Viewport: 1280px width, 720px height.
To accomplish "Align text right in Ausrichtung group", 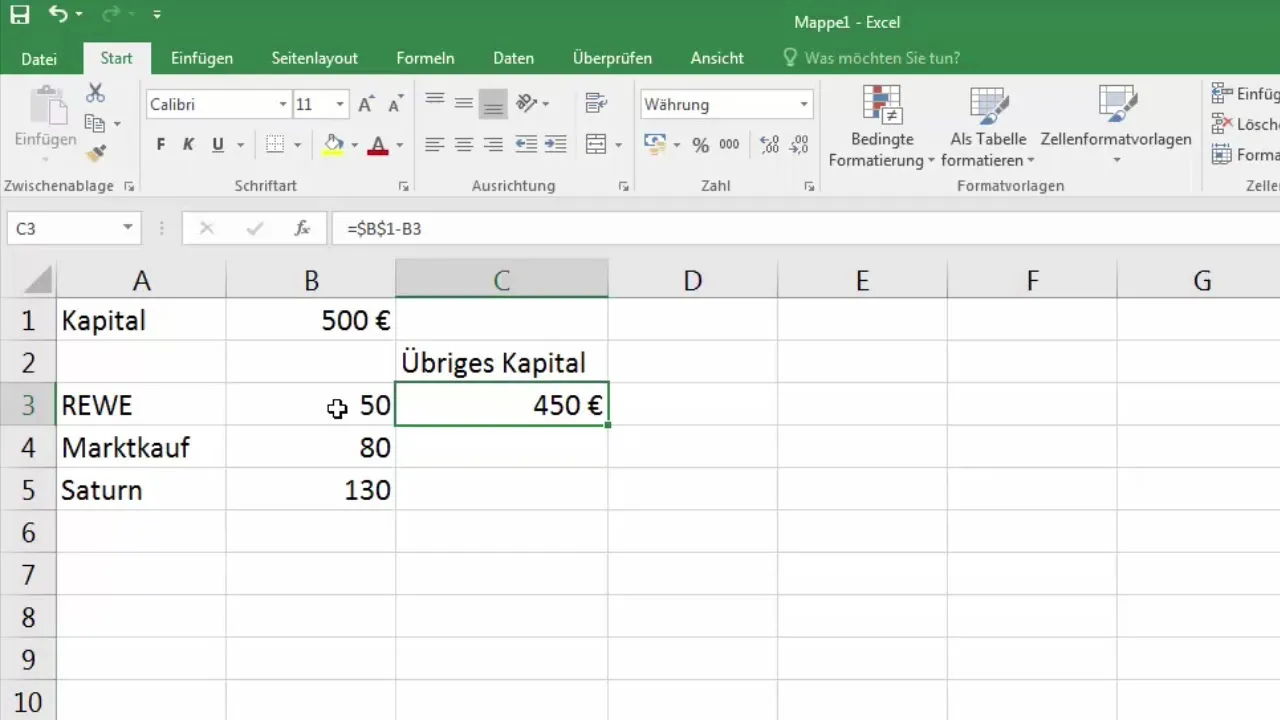I will point(492,145).
